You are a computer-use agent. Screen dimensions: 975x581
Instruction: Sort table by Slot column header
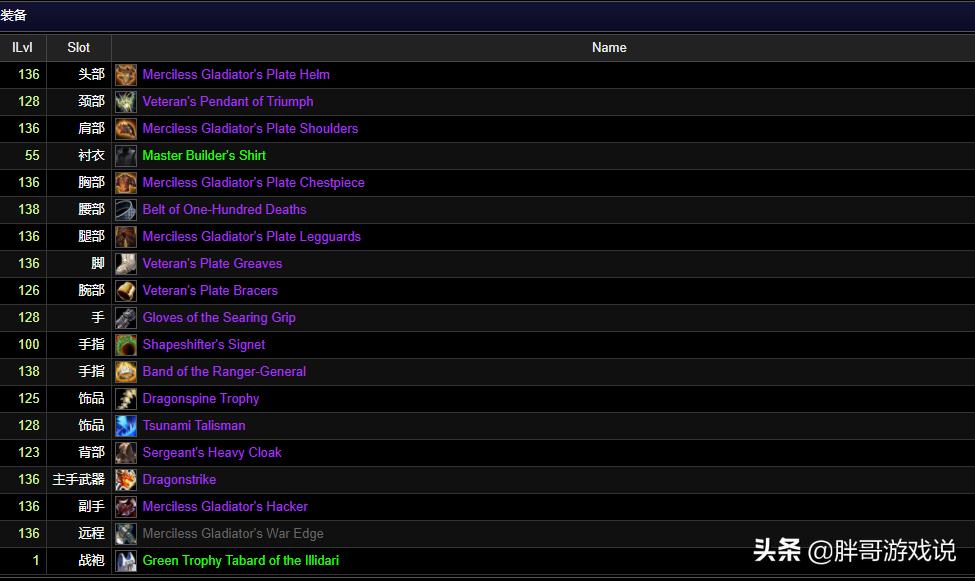[78, 47]
